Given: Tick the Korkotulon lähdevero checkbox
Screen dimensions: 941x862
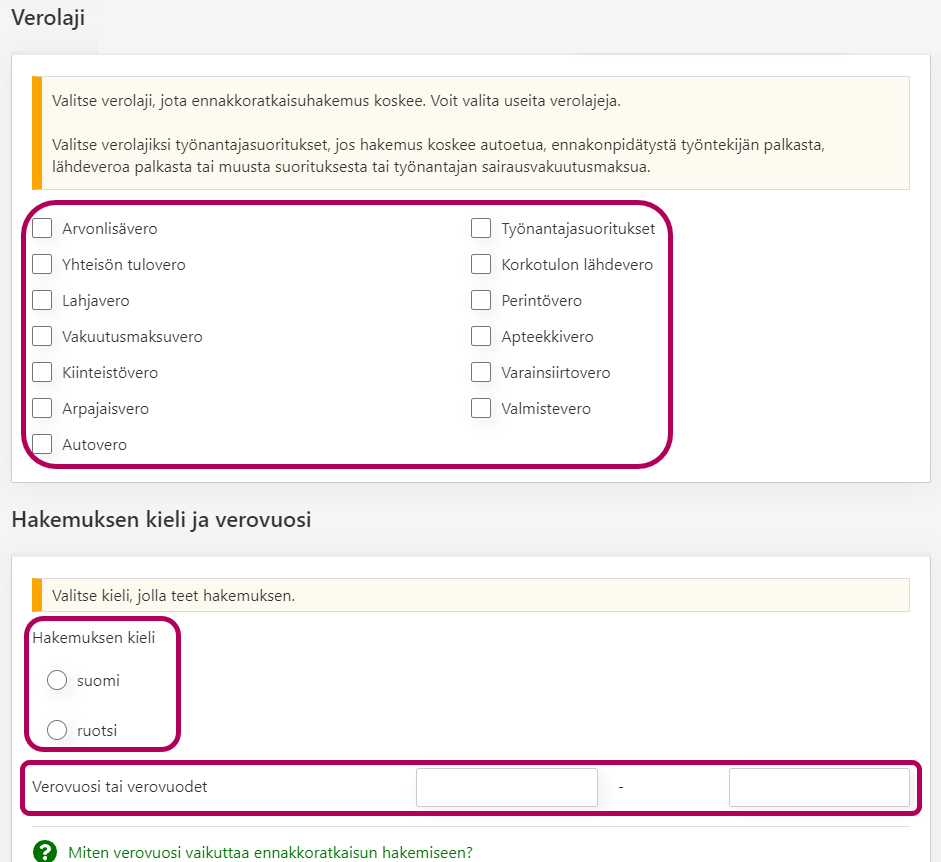Looking at the screenshot, I should 481,265.
